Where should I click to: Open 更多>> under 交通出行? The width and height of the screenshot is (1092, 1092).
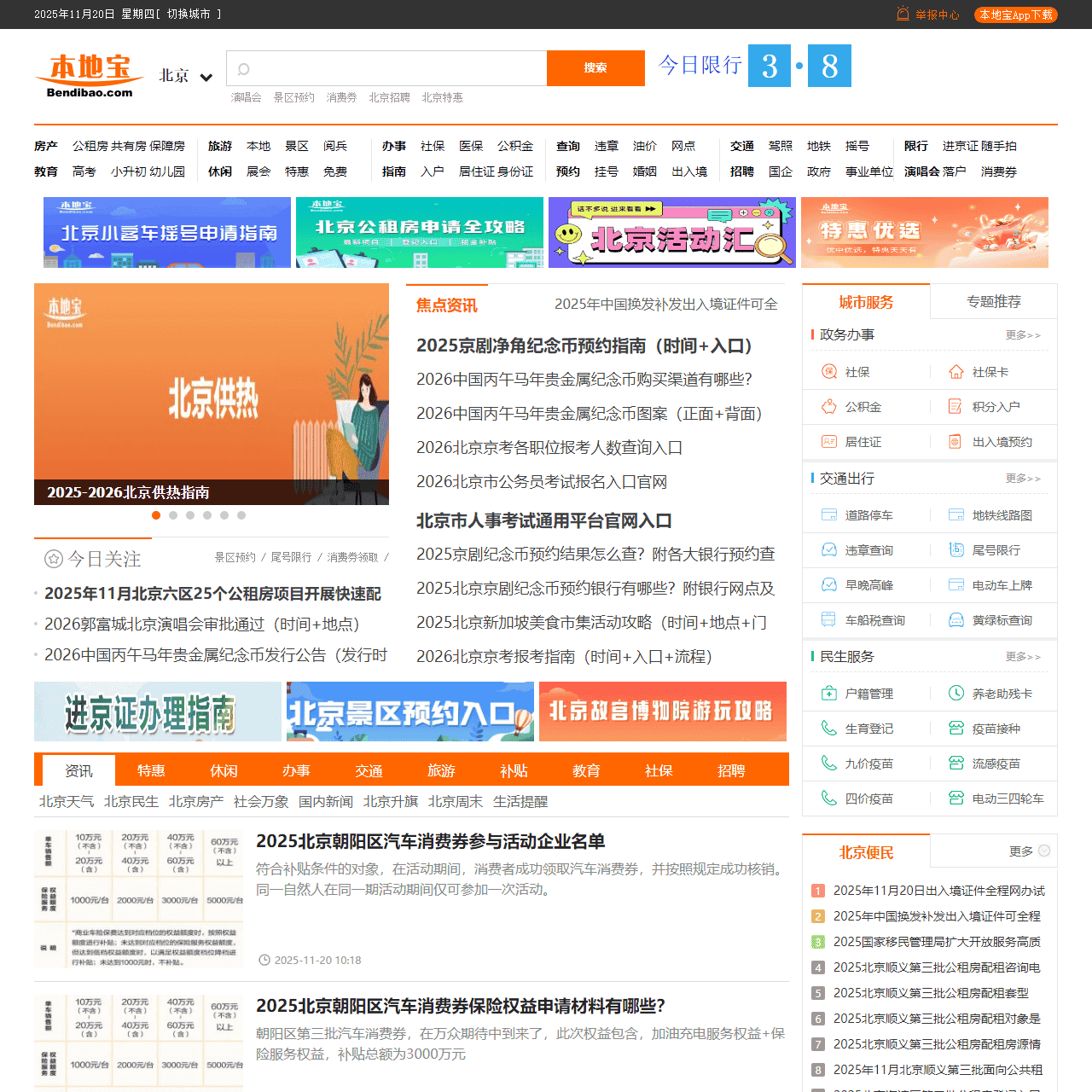tap(1023, 479)
